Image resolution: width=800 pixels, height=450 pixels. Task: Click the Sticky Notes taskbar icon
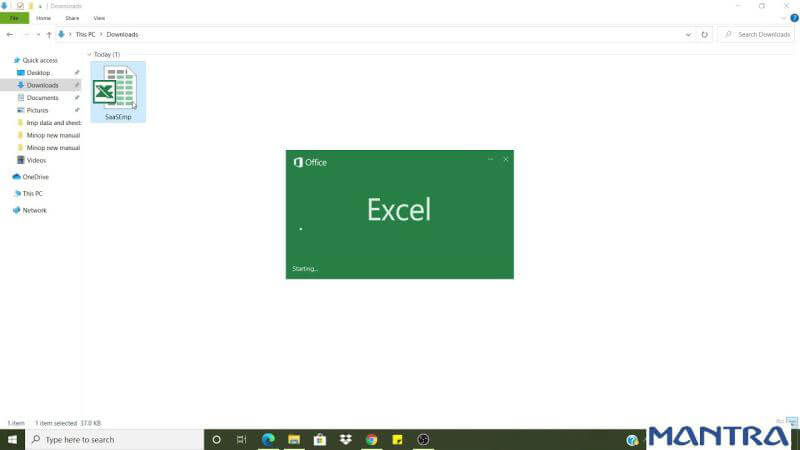click(x=397, y=439)
